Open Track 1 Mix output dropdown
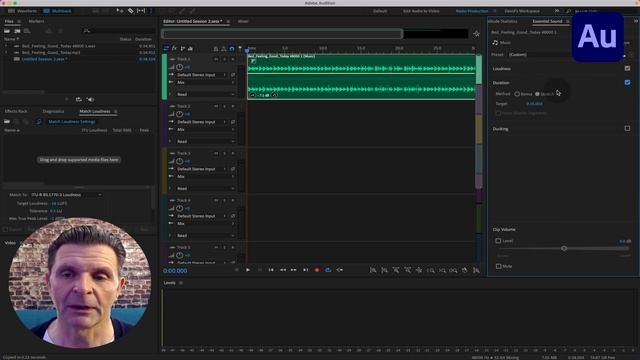Image resolution: width=640 pixels, height=360 pixels. (206, 82)
